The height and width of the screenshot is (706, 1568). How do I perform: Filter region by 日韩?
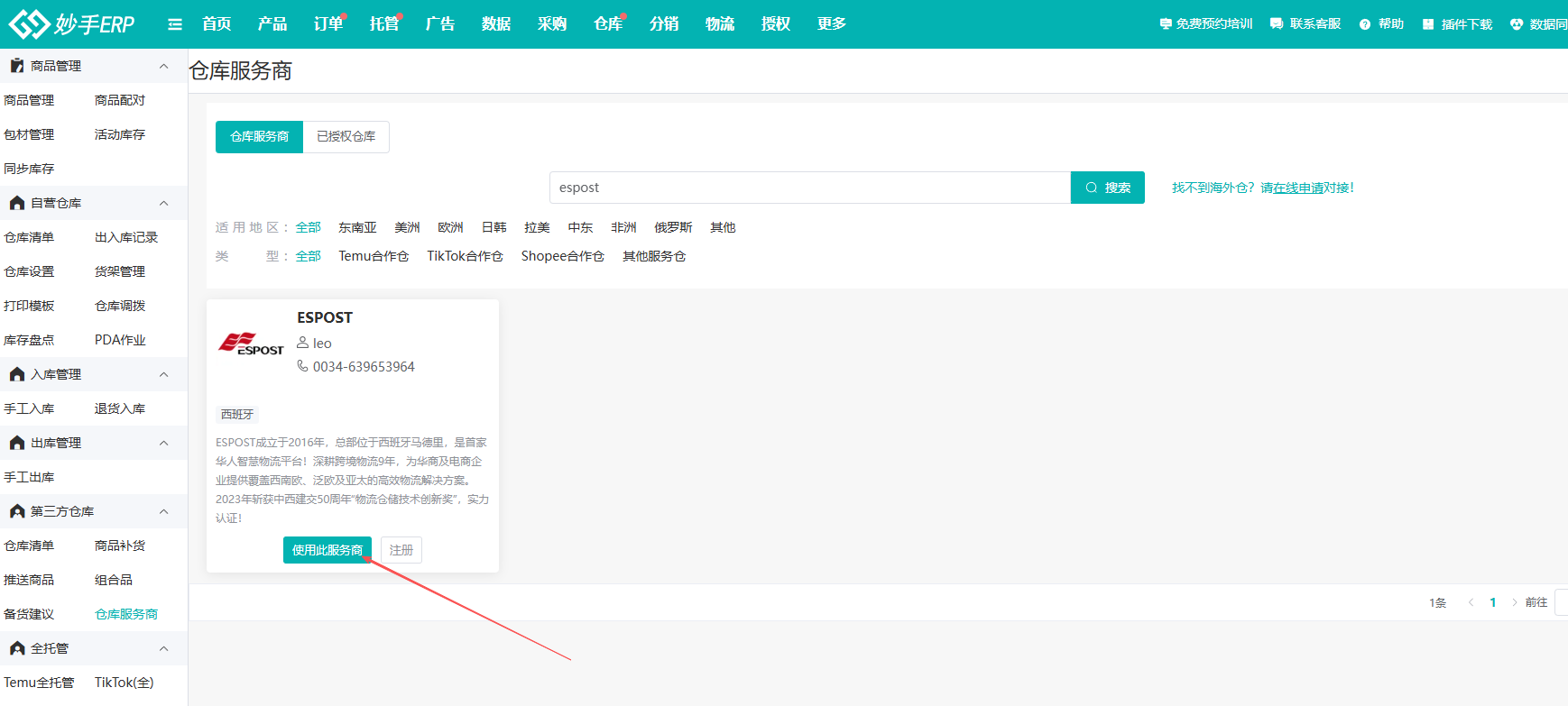coord(493,227)
